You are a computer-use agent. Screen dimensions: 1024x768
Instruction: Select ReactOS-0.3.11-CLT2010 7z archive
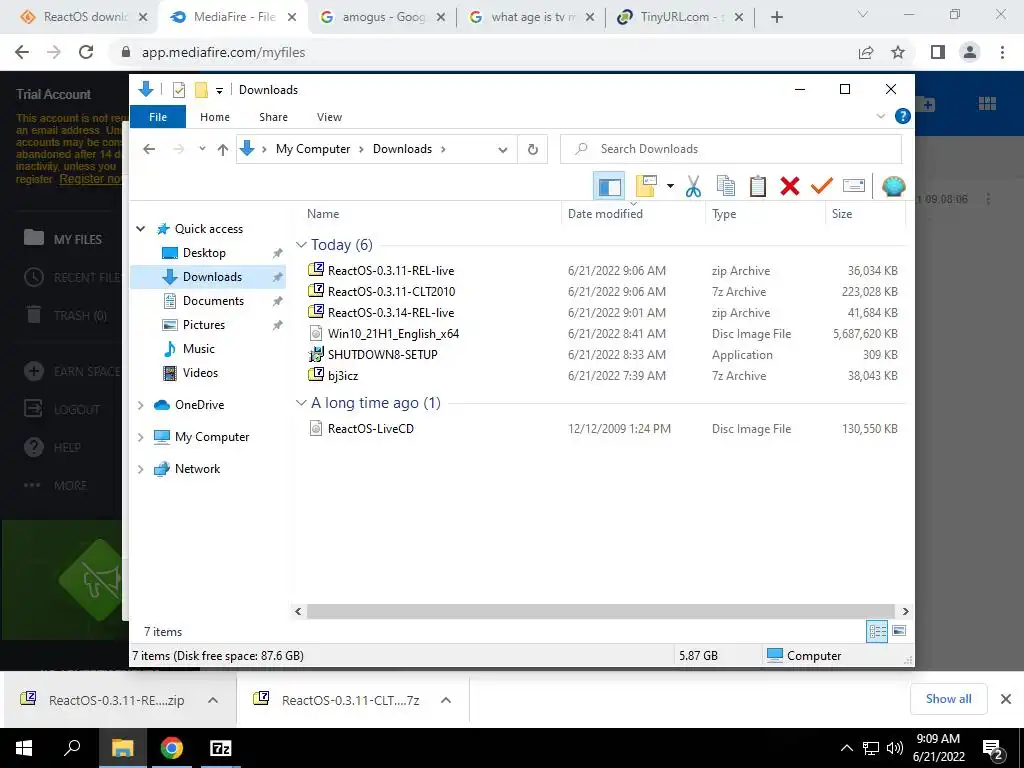pyautogui.click(x=391, y=291)
